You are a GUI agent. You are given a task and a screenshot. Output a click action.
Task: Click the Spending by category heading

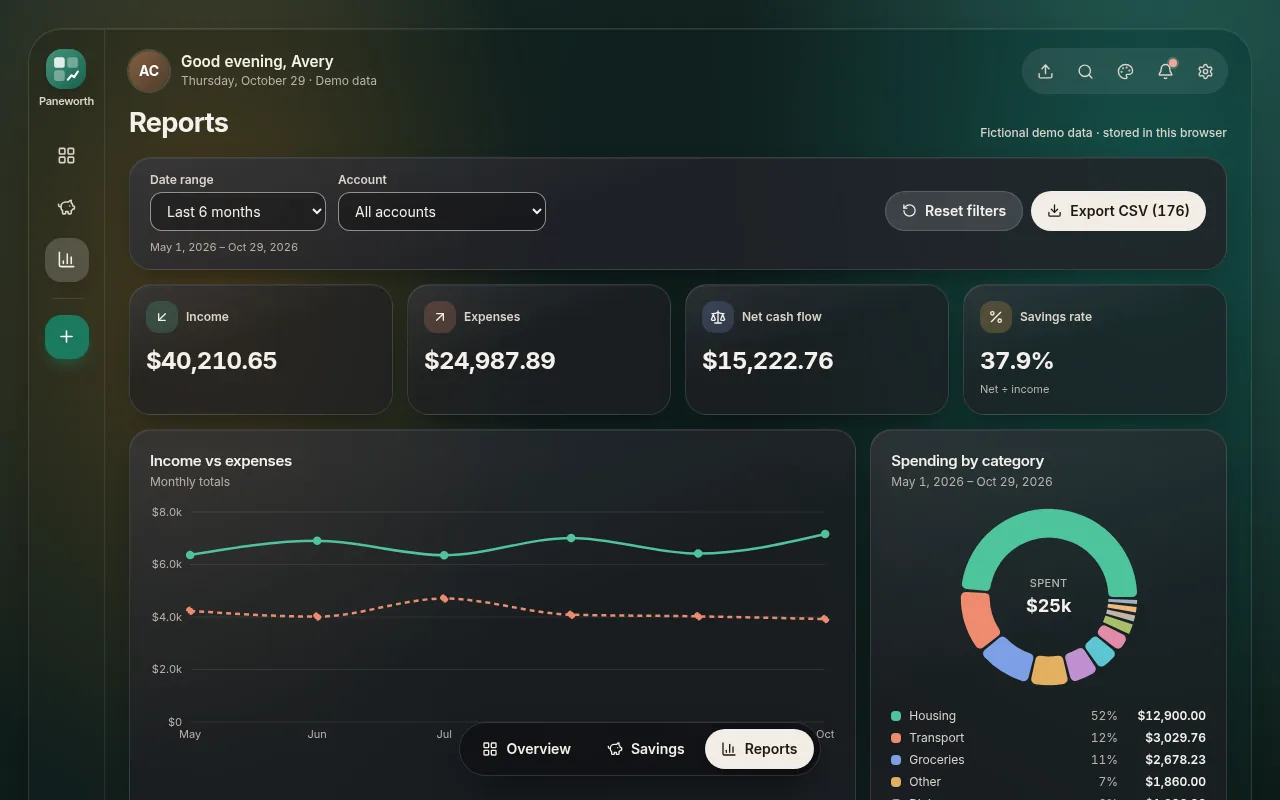(967, 461)
